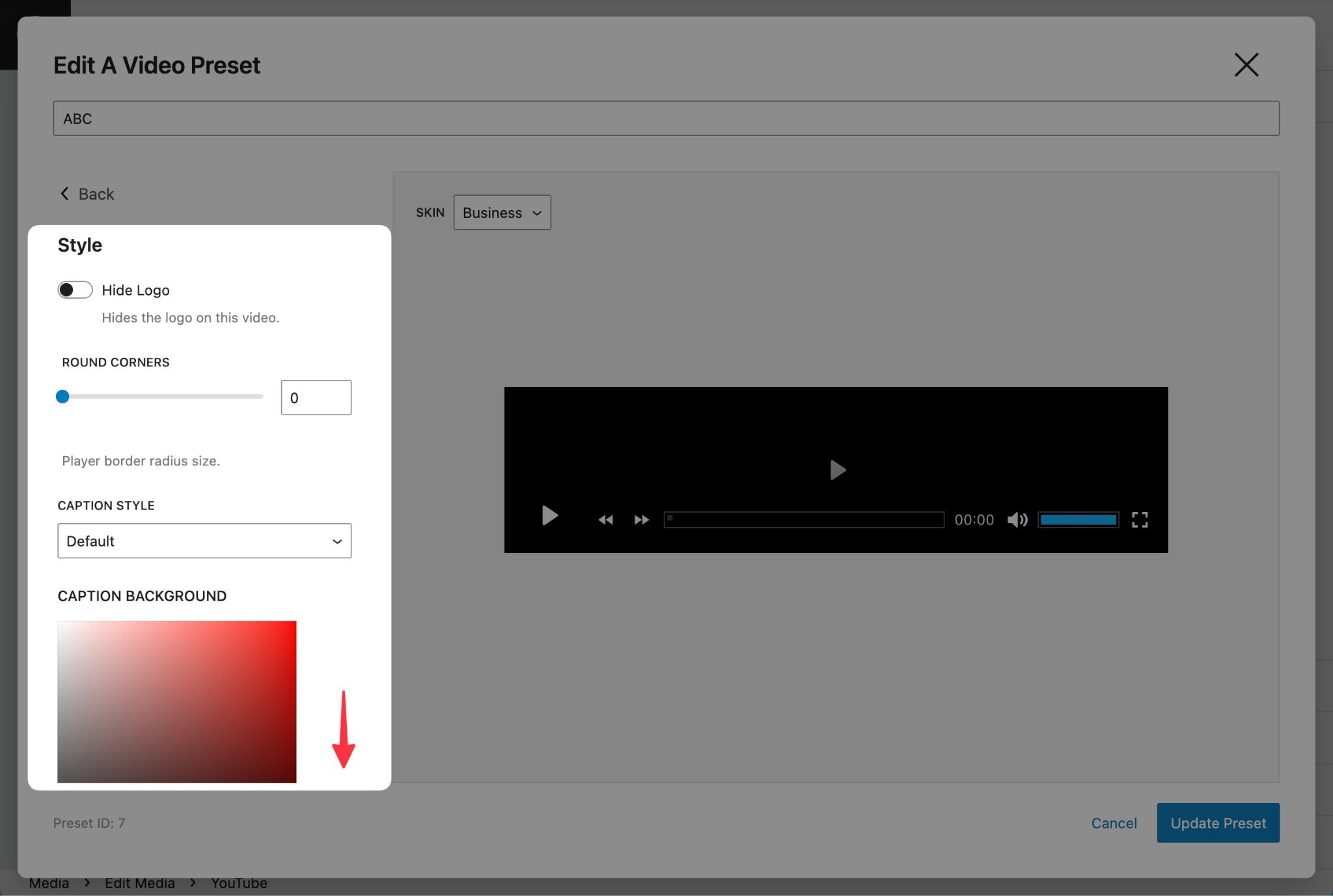This screenshot has width=1333, height=896.
Task: Enable the Hide Logo toggle
Action: [74, 290]
